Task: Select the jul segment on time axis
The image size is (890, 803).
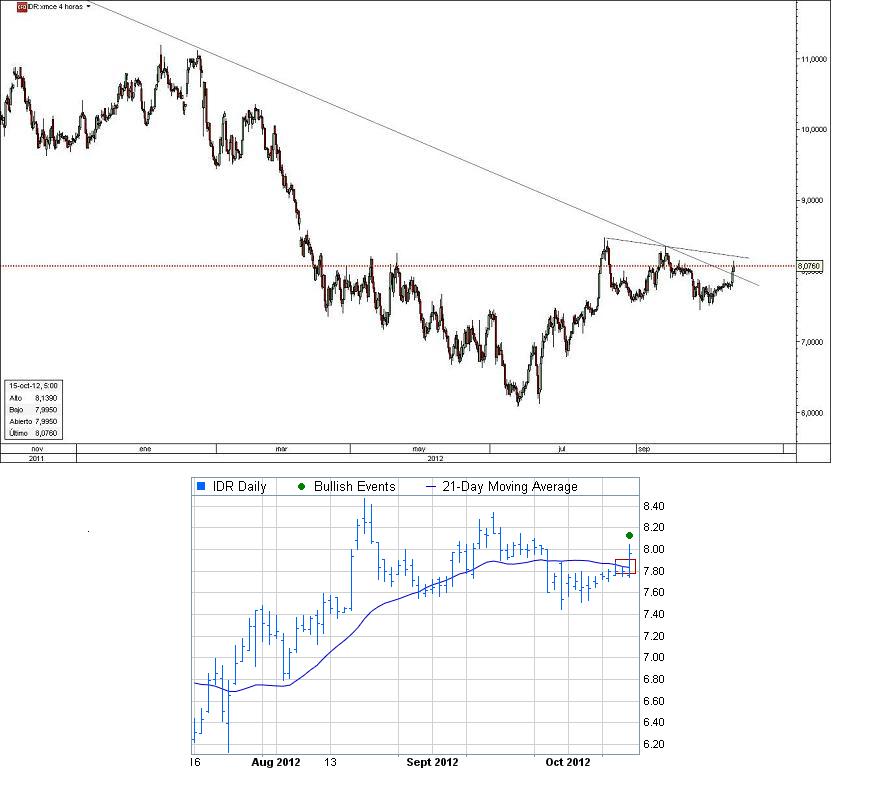Action: point(561,448)
